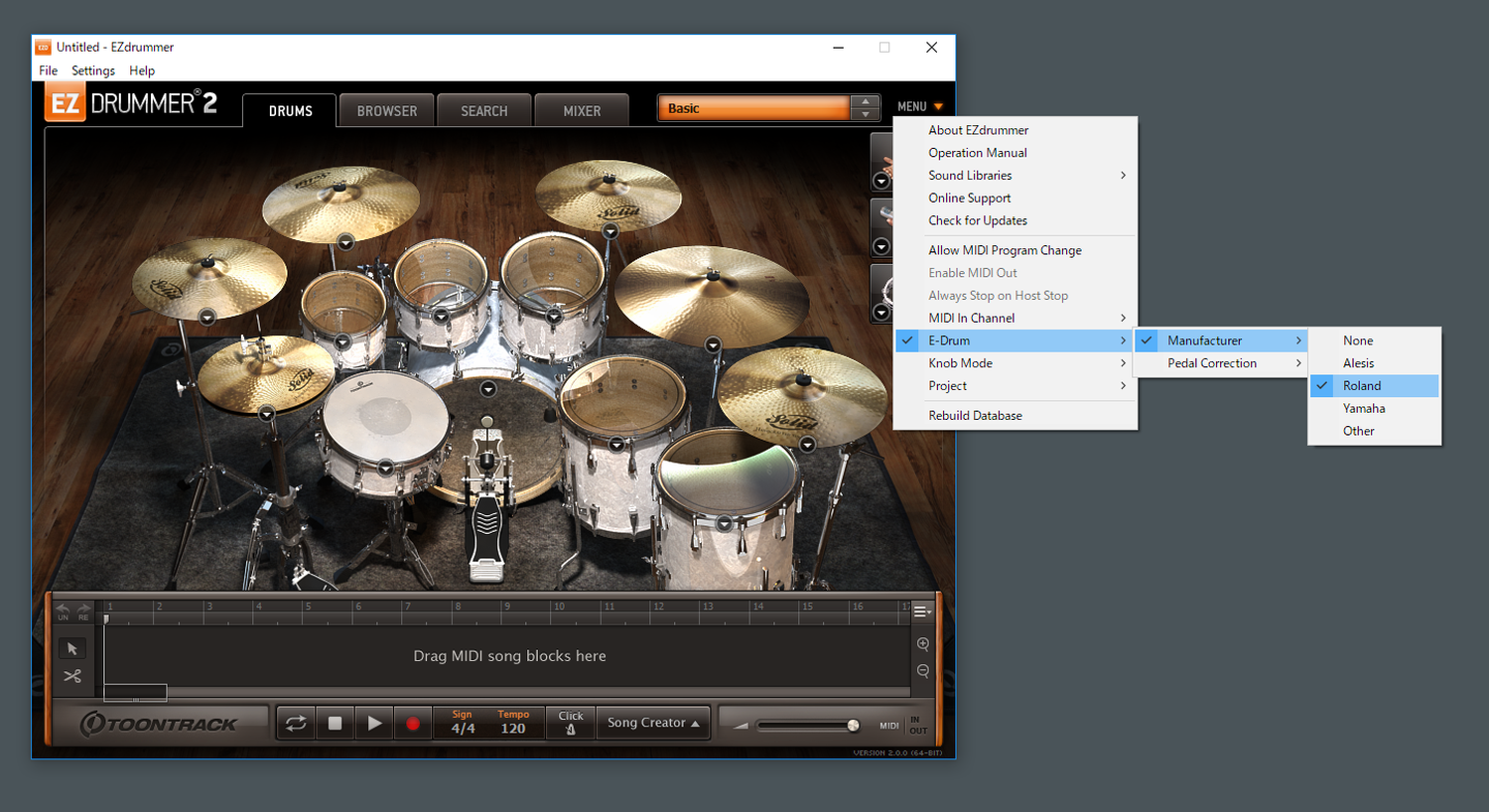
Task: Toggle the Click metronome
Action: pyautogui.click(x=571, y=723)
